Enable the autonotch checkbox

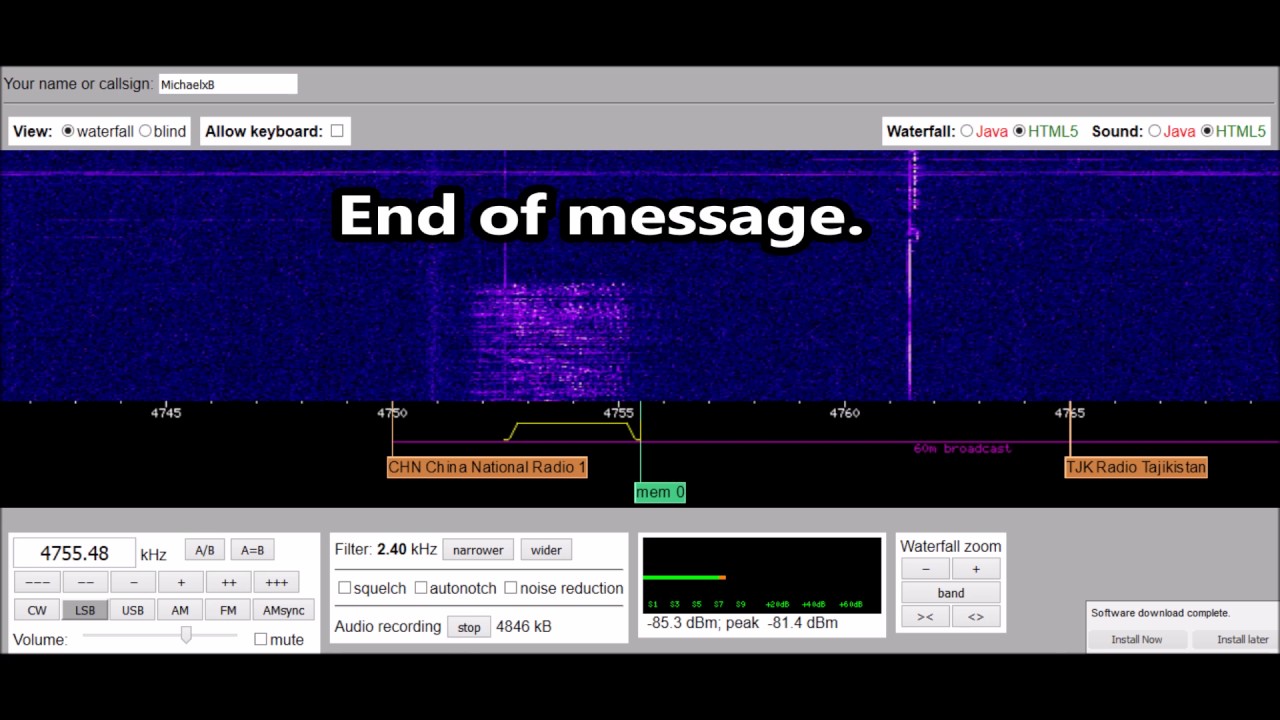click(x=420, y=588)
